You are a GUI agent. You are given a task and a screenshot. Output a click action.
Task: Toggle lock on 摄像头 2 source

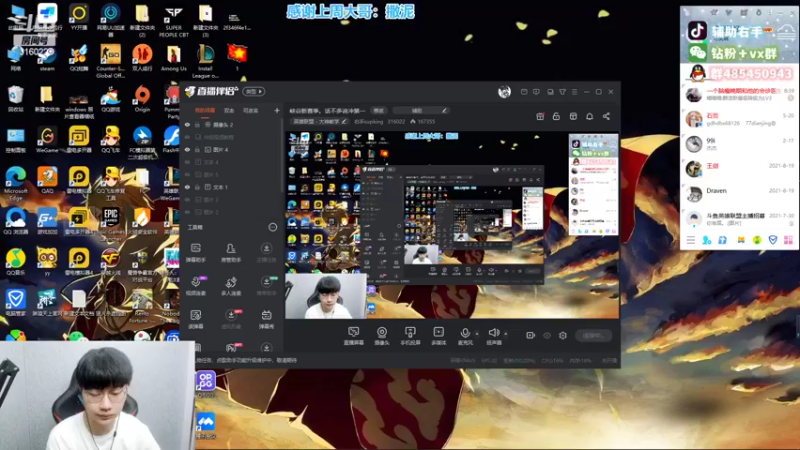click(197, 124)
